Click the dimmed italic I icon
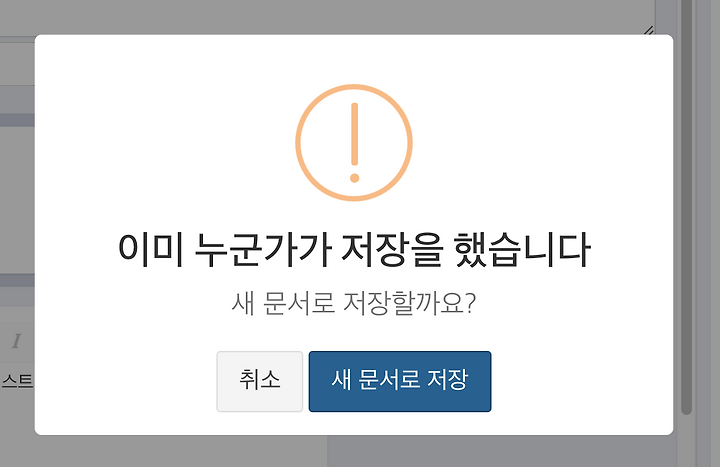The height and width of the screenshot is (467, 720). [x=17, y=341]
